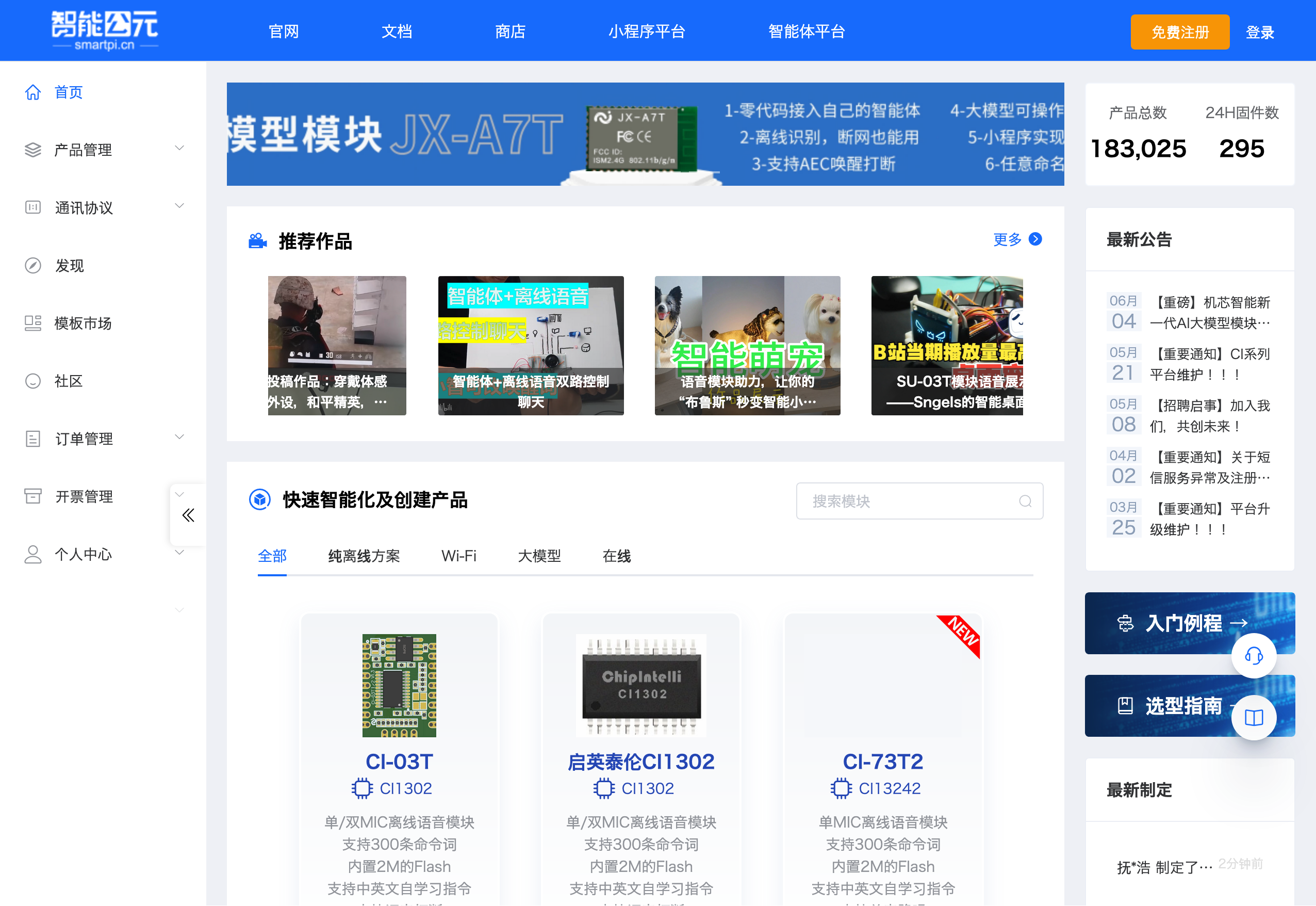Click the cube icon beside 快速智能化及创建产品
The width and height of the screenshot is (1316, 906).
(260, 499)
